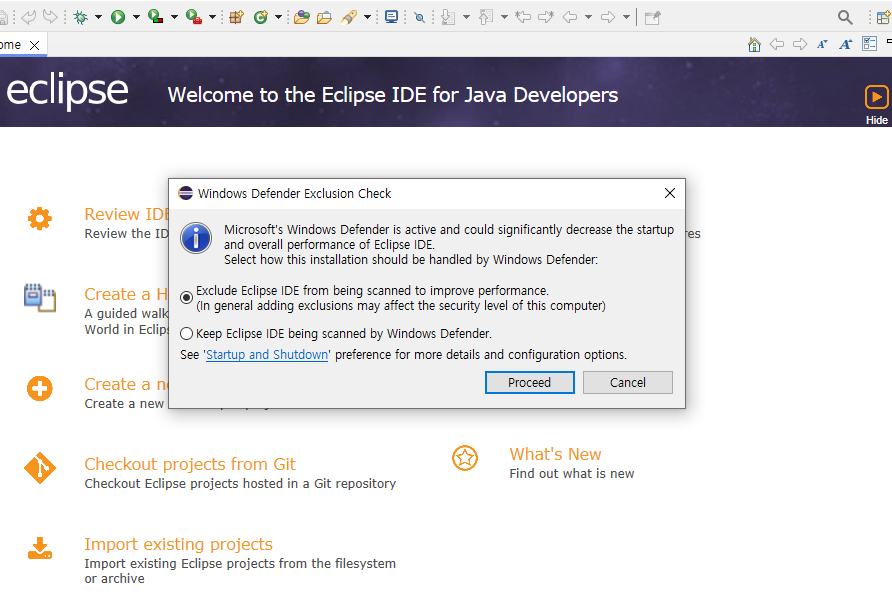This screenshot has width=892, height=613.
Task: Click the Open Perspective icon
Action: coord(883,17)
